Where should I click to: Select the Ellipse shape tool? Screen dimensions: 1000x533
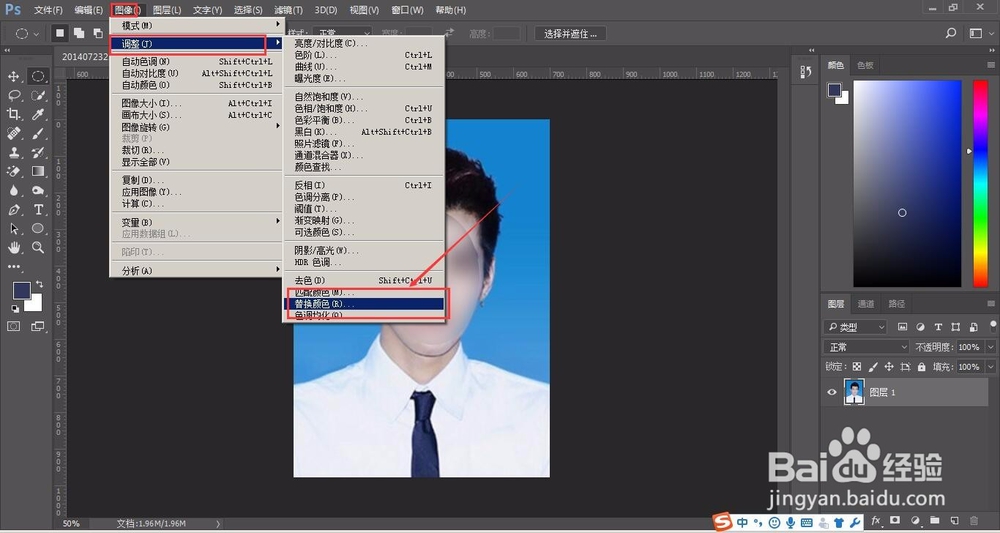tap(38, 228)
